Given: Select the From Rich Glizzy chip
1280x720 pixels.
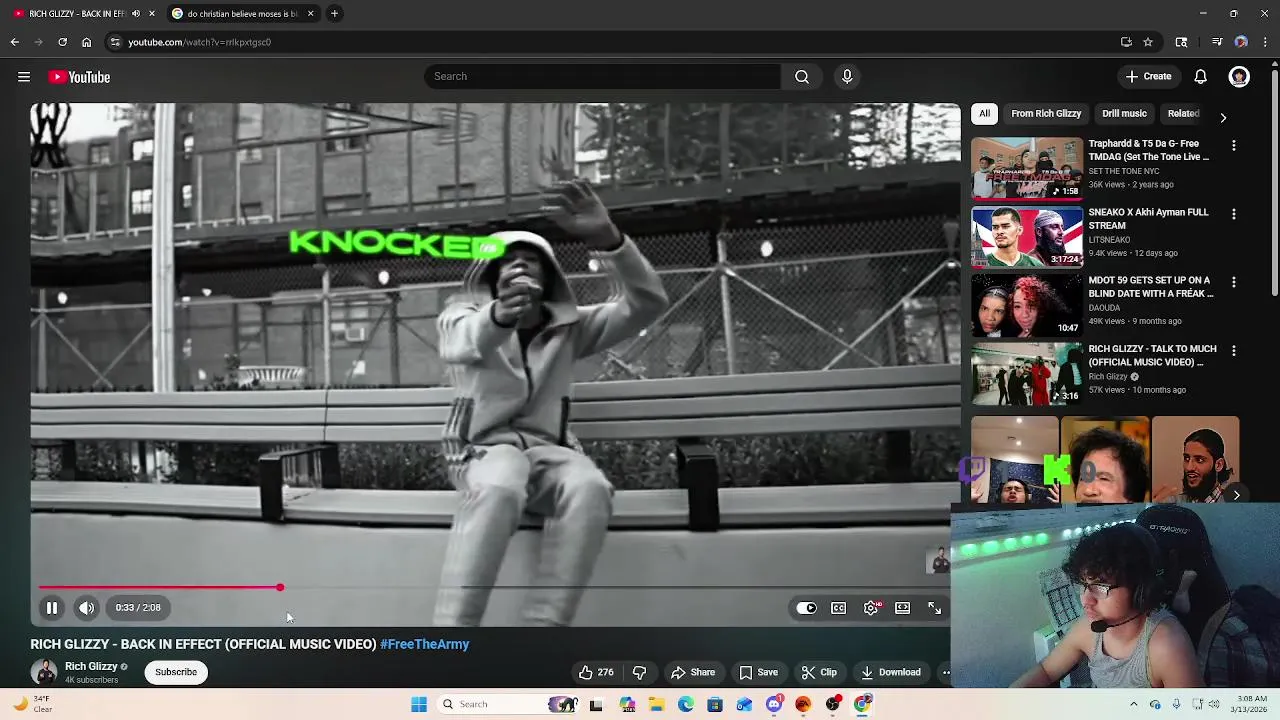Looking at the screenshot, I should (x=1046, y=114).
